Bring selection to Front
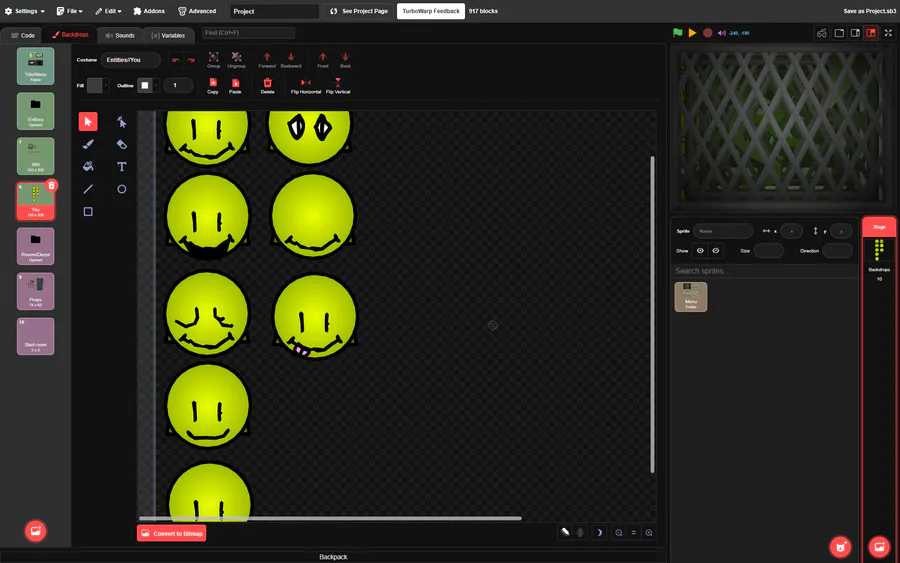Image resolution: width=900 pixels, height=563 pixels. point(323,60)
